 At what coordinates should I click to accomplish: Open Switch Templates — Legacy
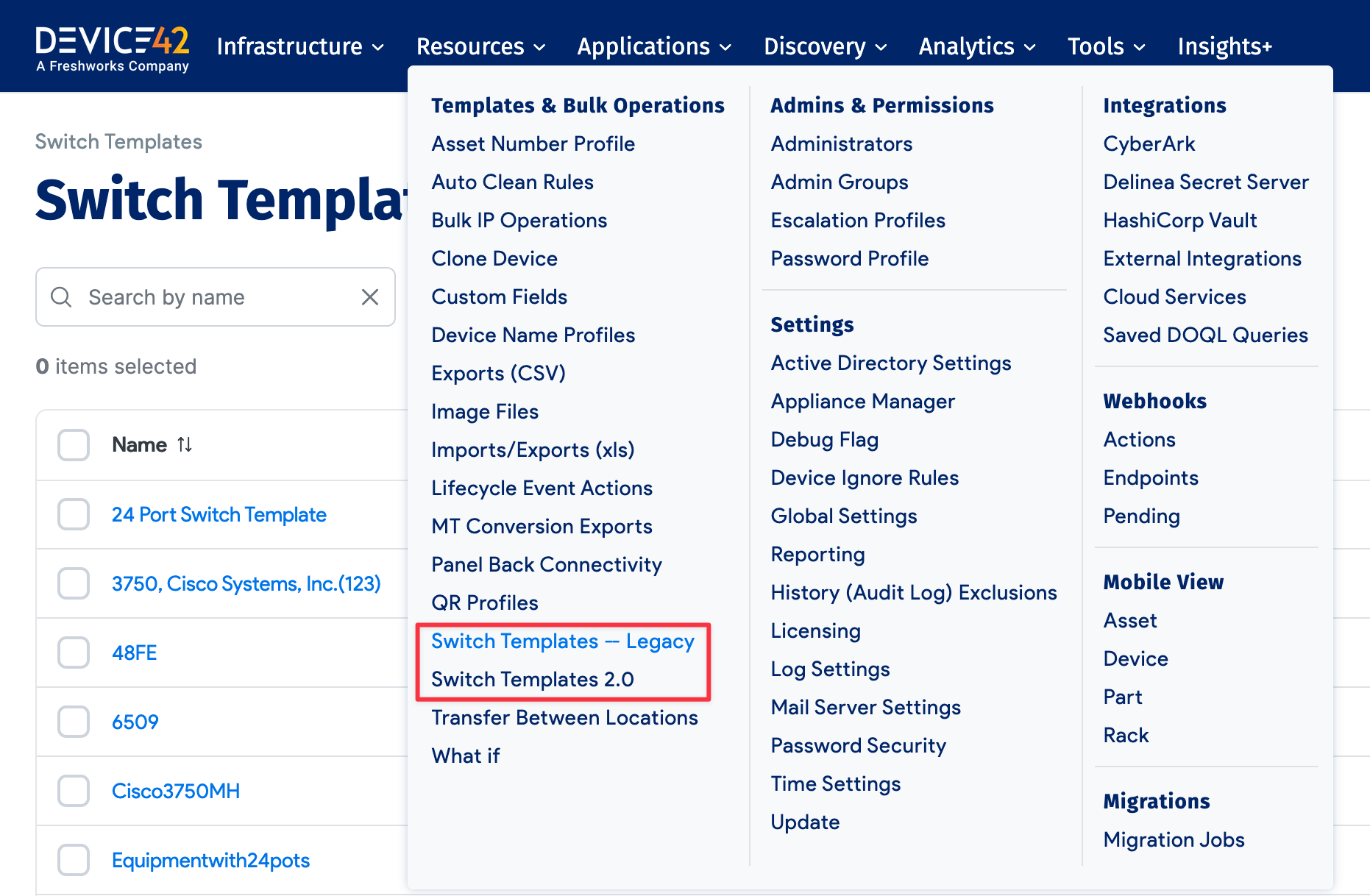(563, 641)
